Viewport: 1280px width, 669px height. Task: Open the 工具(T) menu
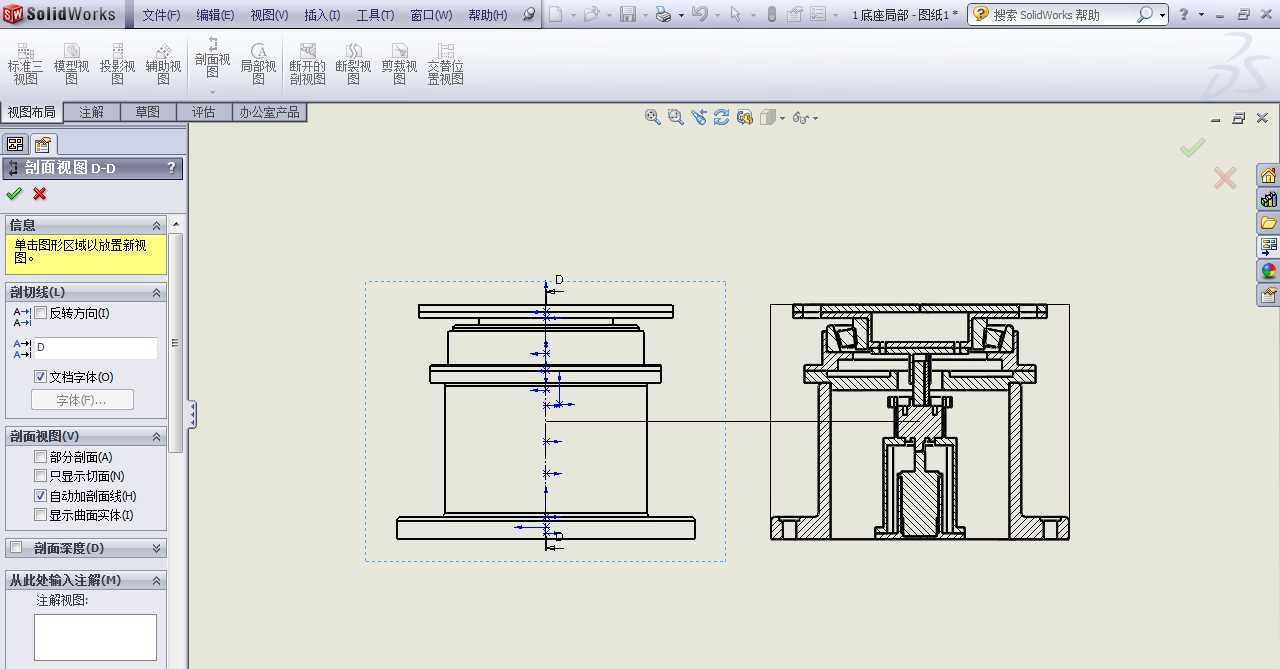tap(375, 15)
